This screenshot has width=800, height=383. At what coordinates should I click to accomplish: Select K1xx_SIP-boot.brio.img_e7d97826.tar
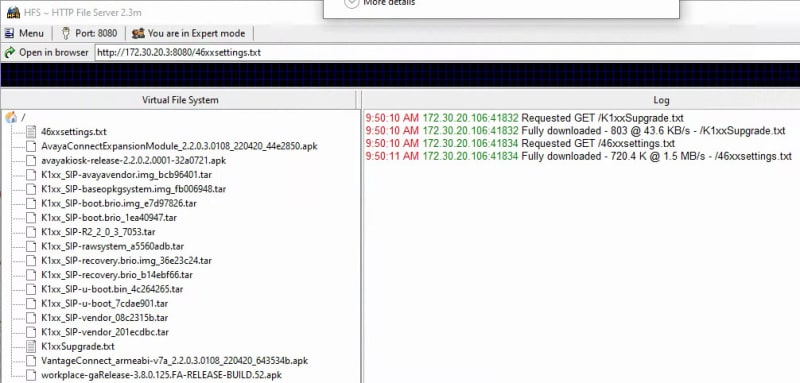click(119, 203)
